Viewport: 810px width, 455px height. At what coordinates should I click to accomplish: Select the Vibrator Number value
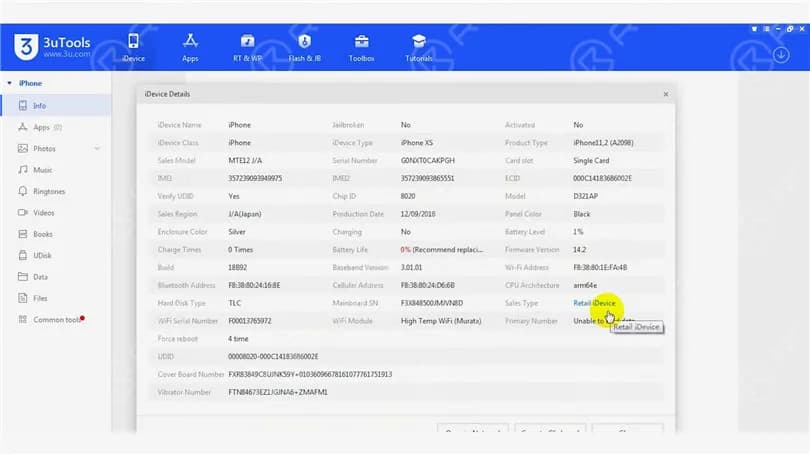pos(278,392)
